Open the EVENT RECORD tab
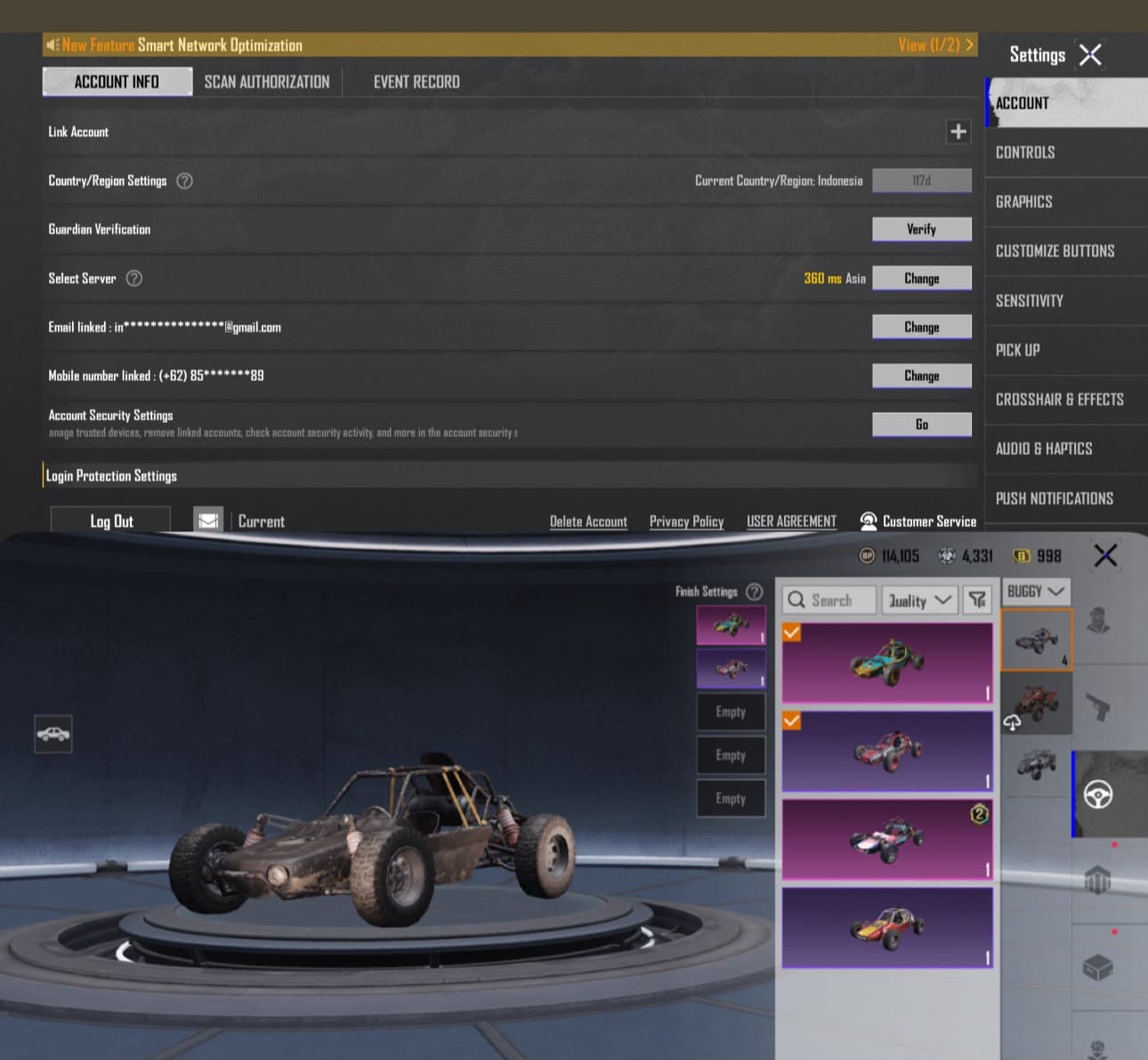Screen dimensions: 1148x1060 416,82
